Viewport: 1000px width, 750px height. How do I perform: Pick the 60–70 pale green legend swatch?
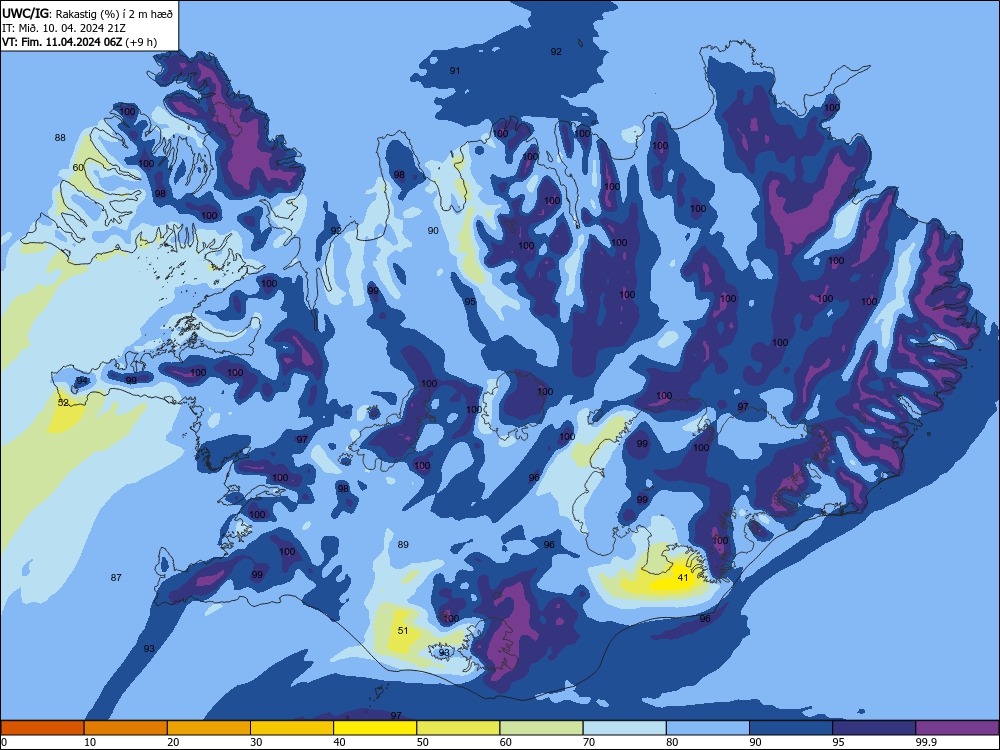[541, 728]
